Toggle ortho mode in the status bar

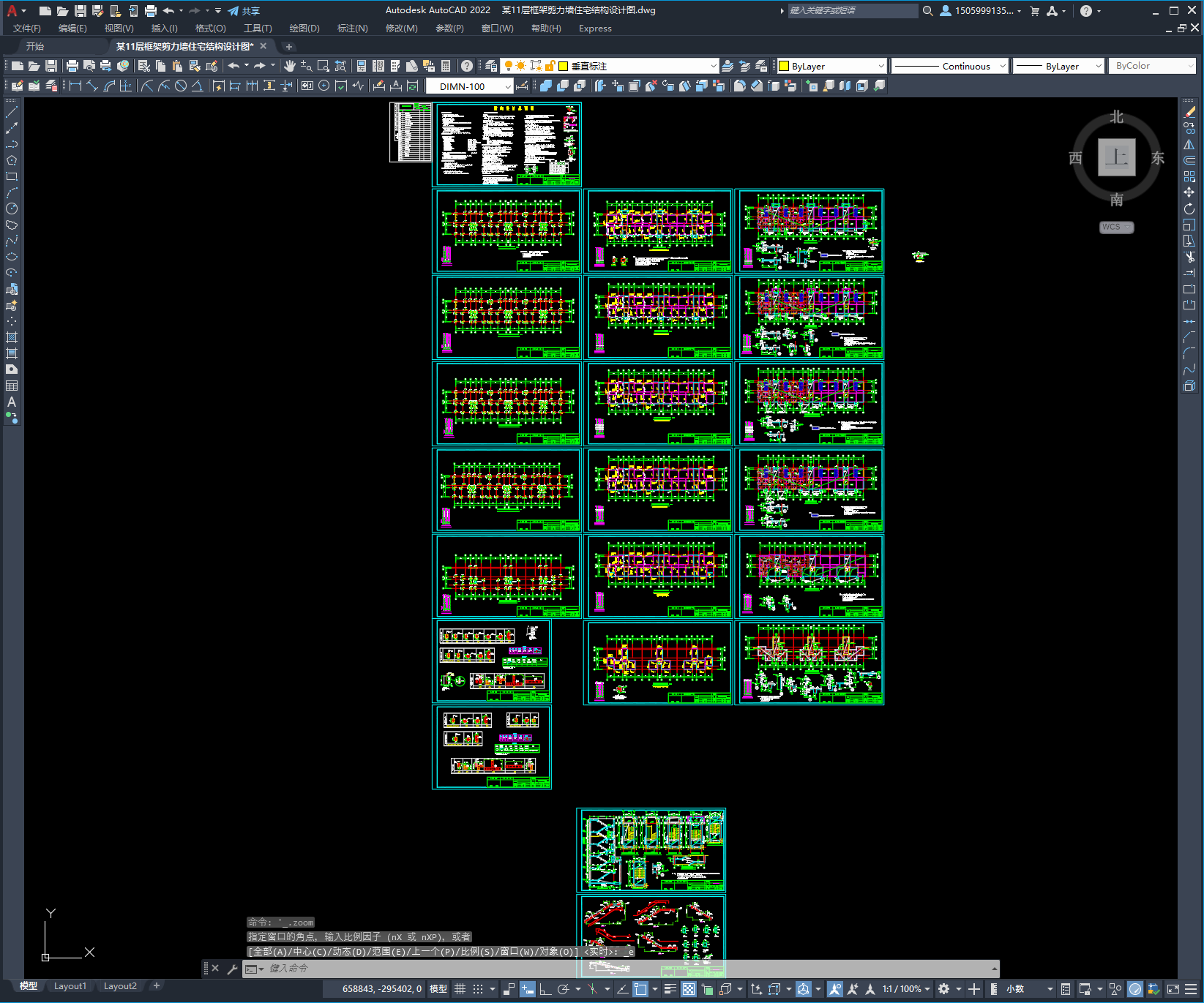click(x=545, y=989)
